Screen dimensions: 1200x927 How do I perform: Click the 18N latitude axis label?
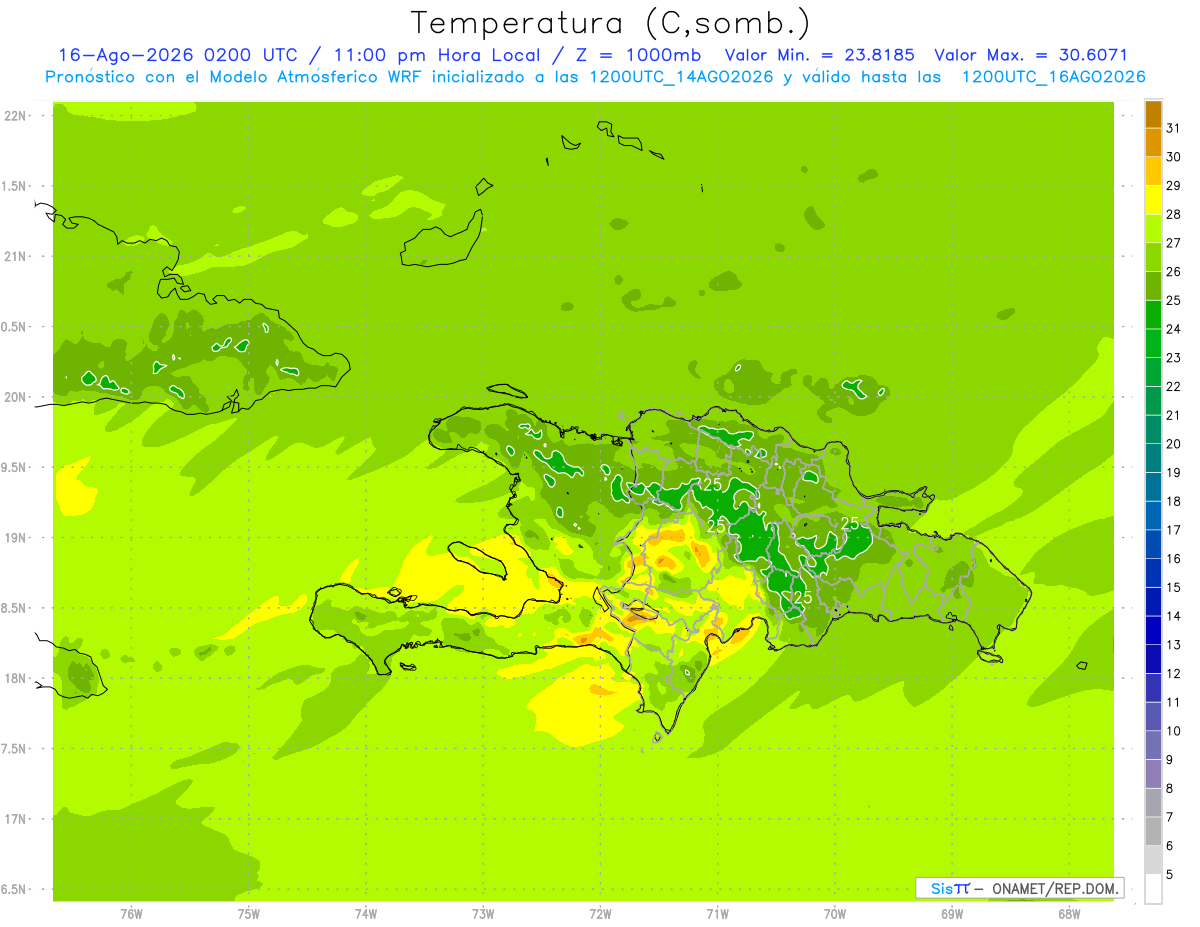click(x=16, y=678)
